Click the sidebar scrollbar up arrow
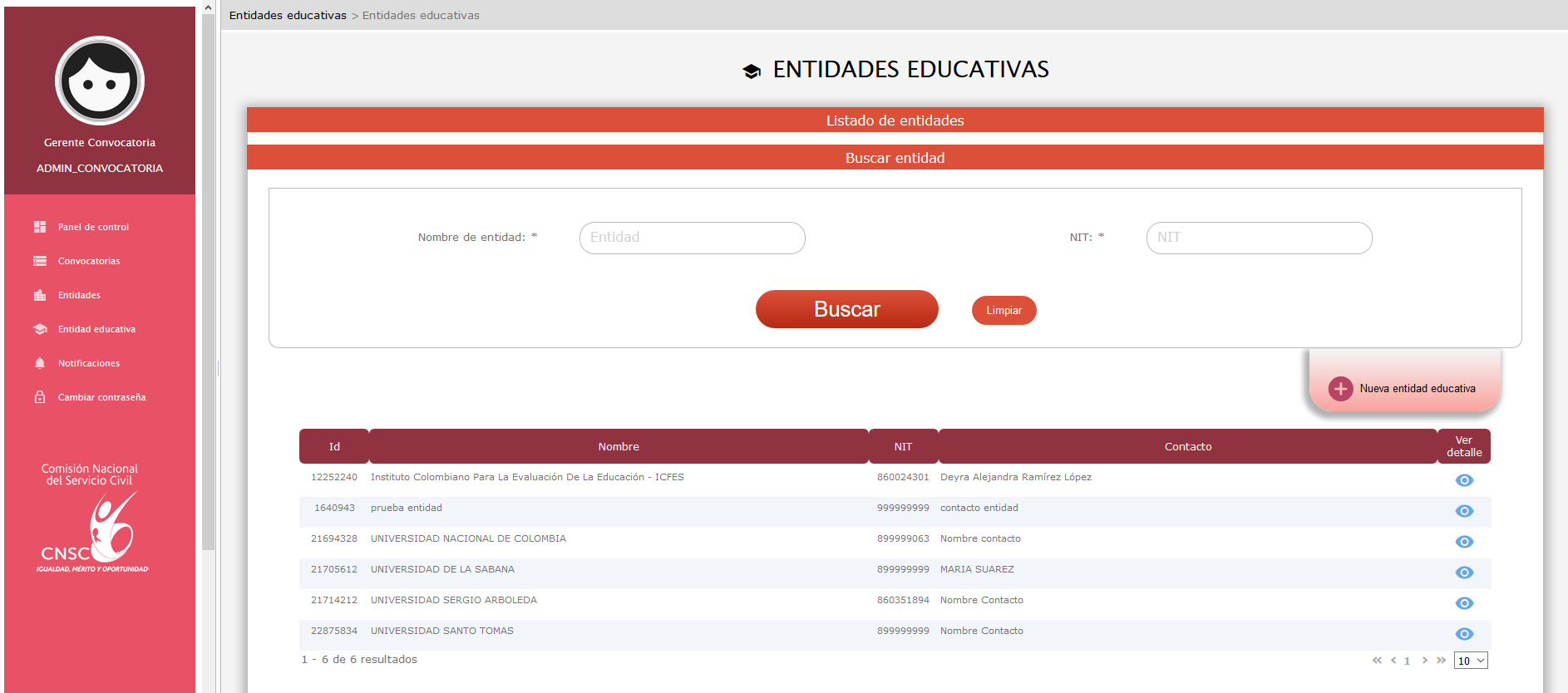 tap(208, 7)
